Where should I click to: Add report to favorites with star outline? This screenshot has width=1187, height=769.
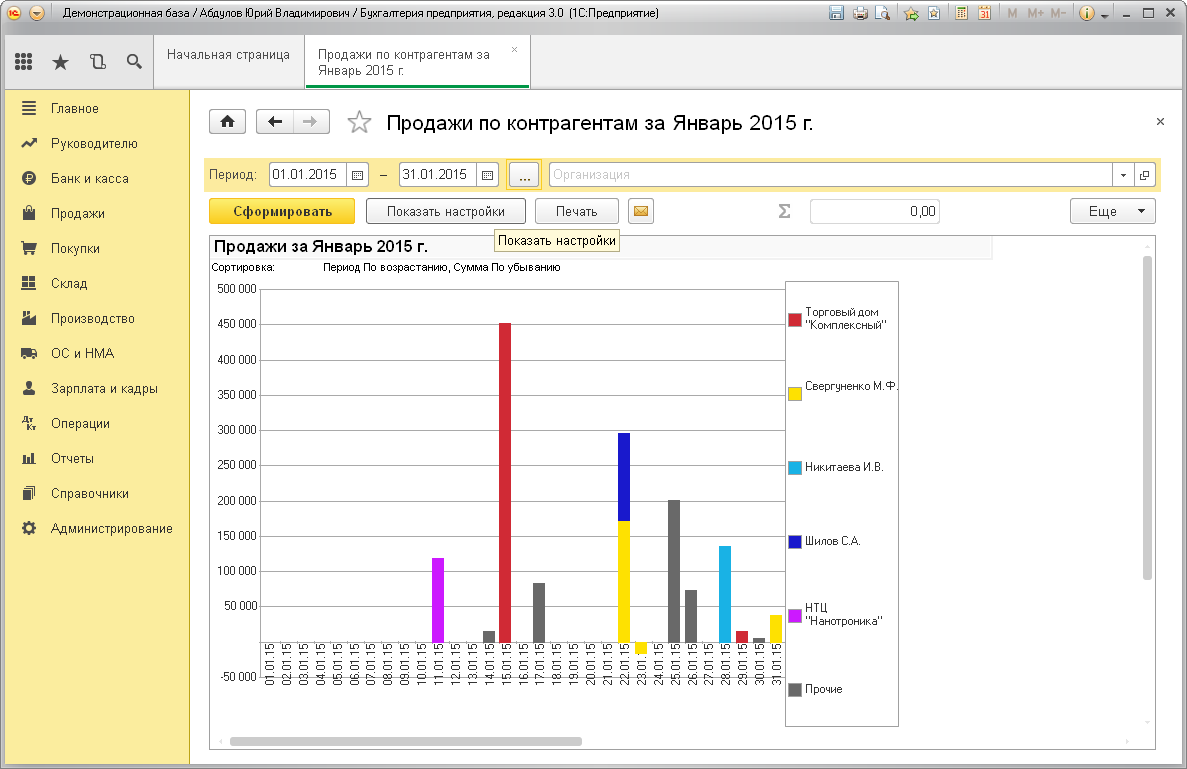(x=358, y=123)
